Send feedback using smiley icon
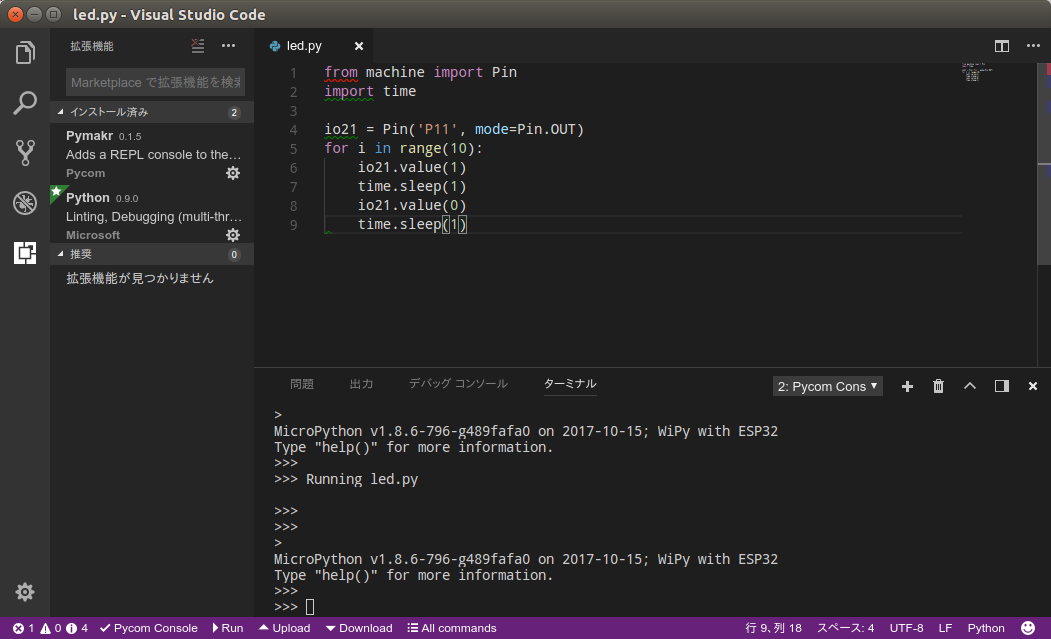 click(x=1028, y=628)
